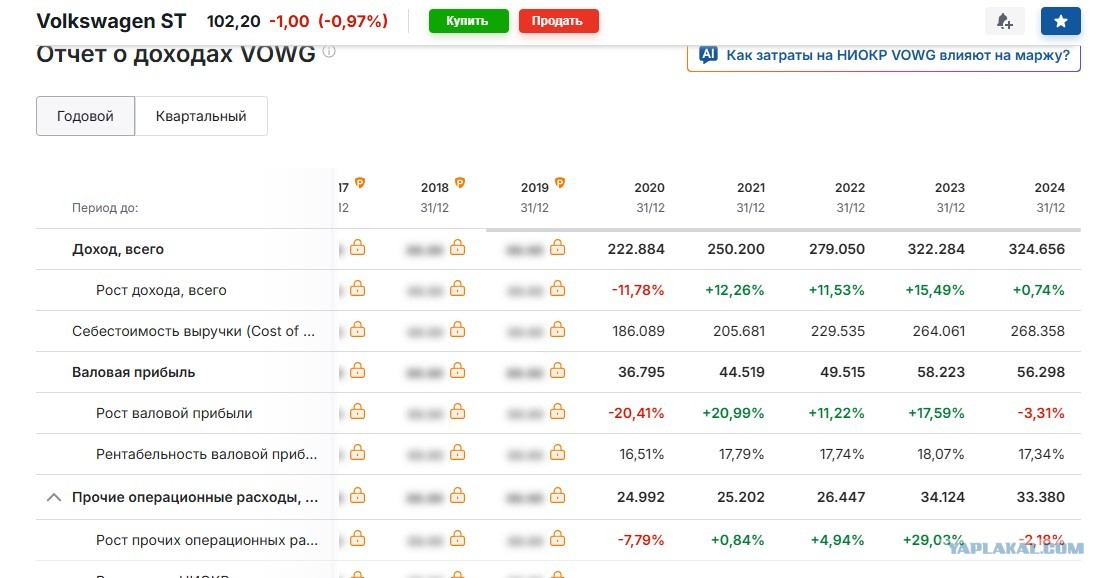Click the 268.358 cost of revenue value
Image resolution: width=1110 pixels, height=578 pixels.
1038,332
